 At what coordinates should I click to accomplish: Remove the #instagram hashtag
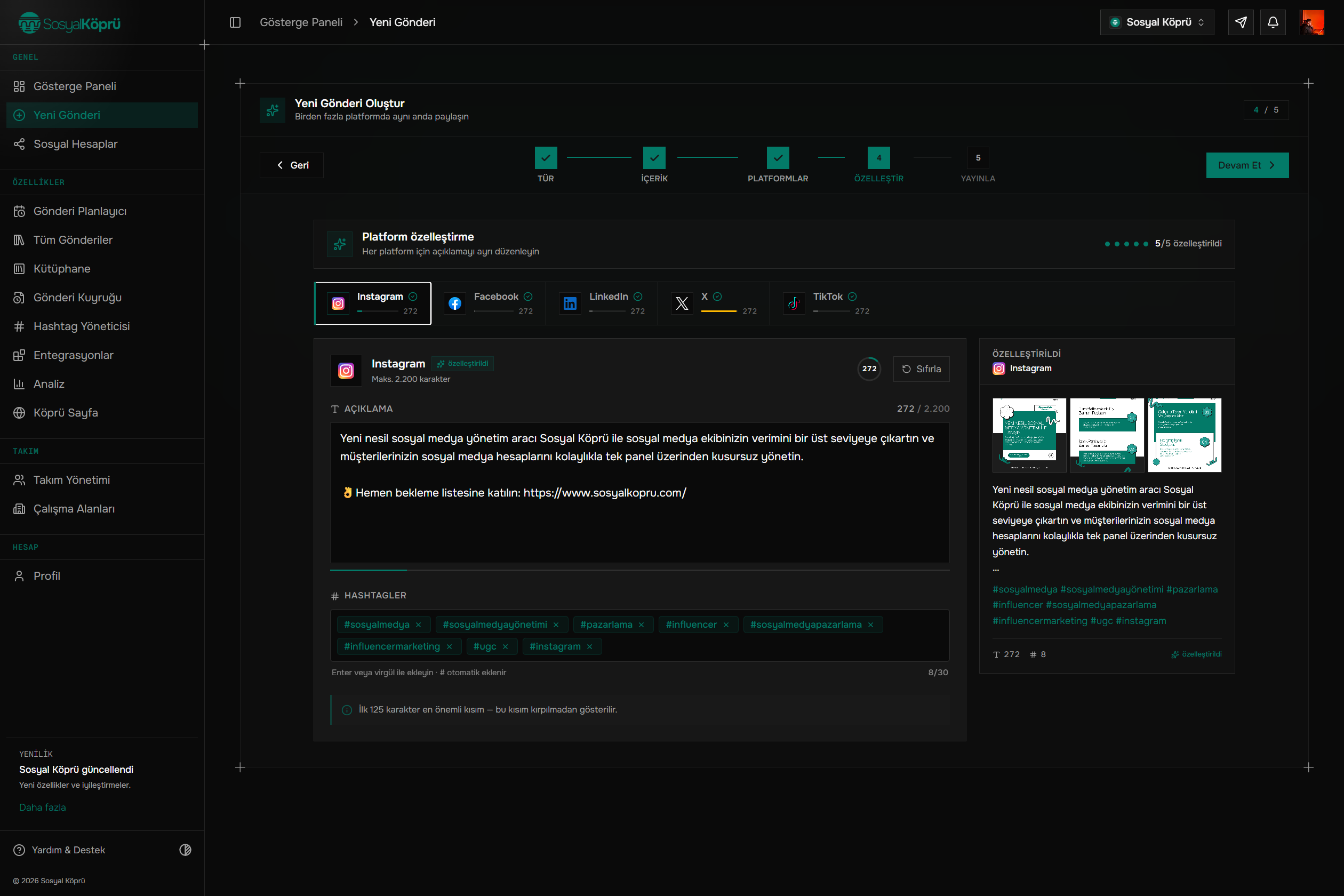click(x=589, y=646)
